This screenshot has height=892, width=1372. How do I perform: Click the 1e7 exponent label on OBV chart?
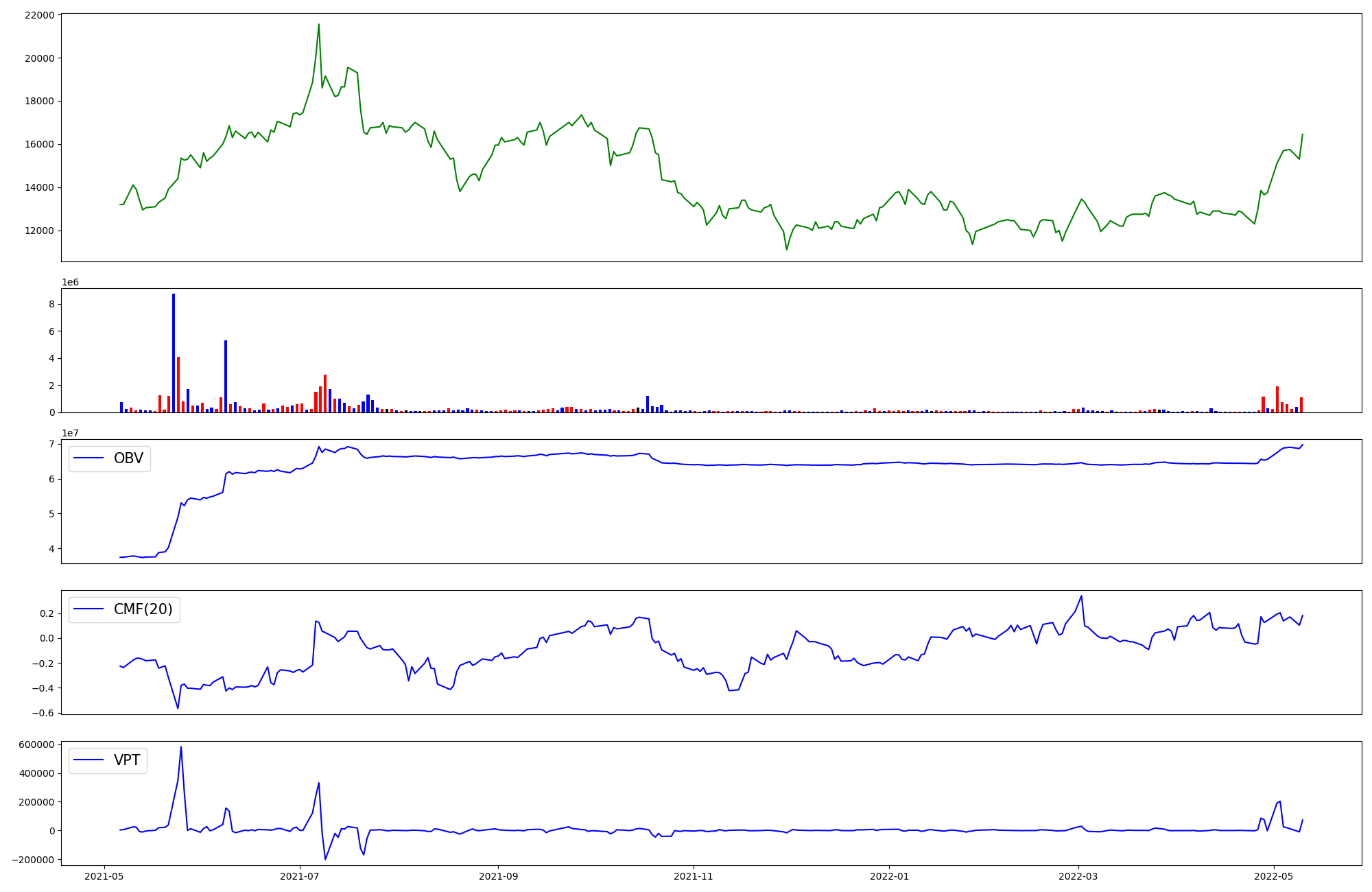(70, 433)
